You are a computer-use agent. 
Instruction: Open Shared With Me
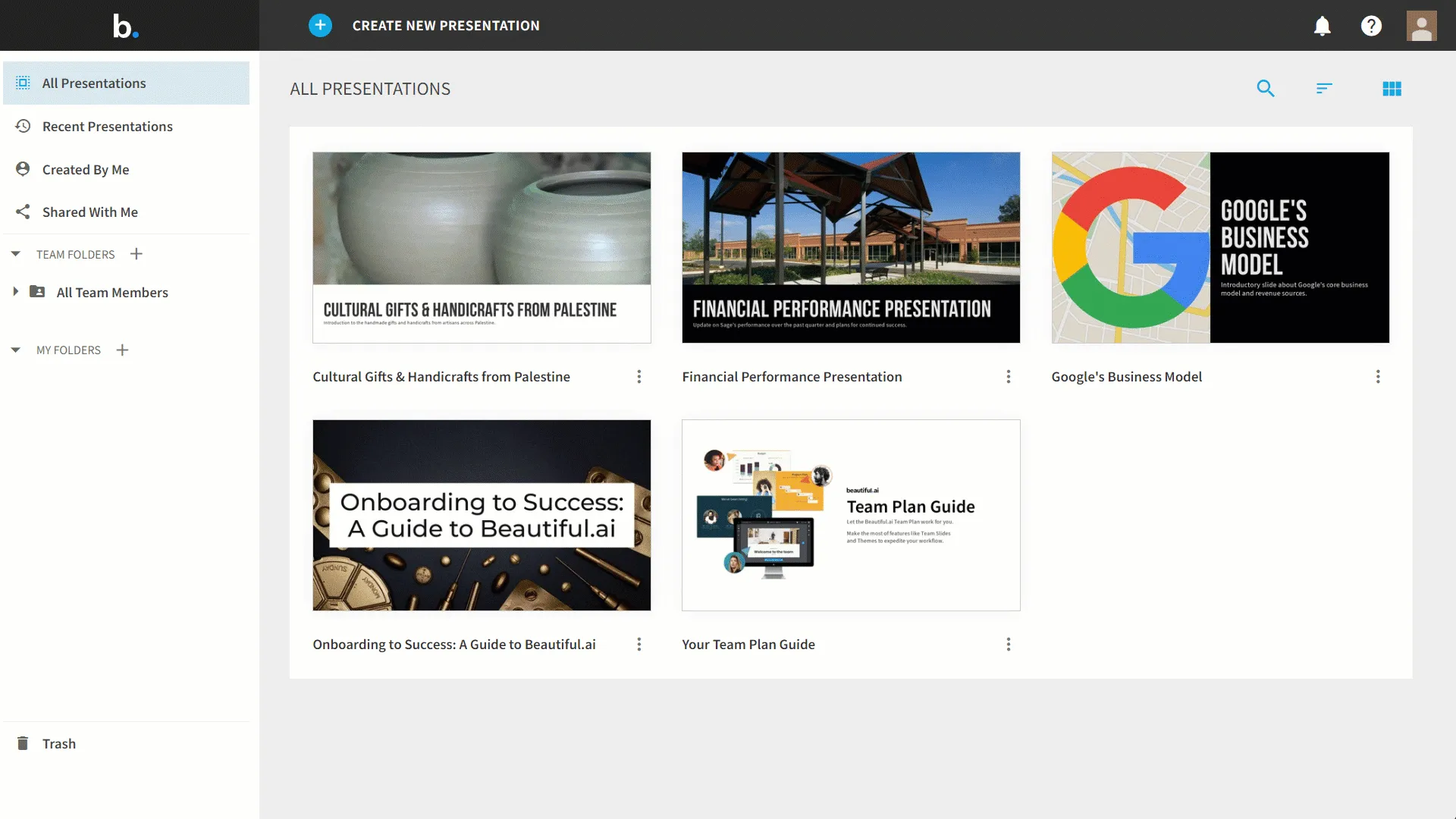[90, 212]
